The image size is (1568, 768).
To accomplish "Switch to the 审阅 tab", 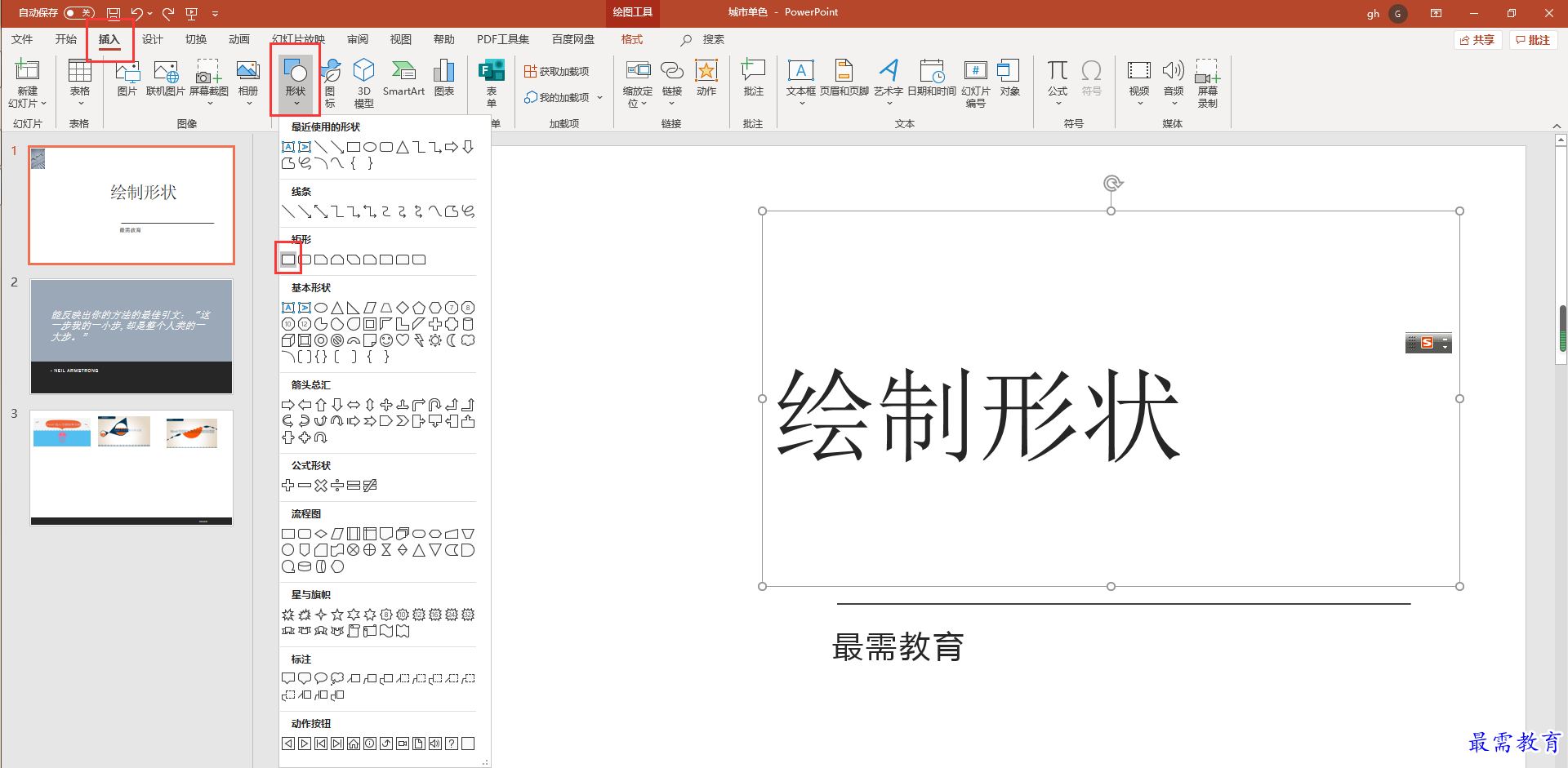I will [x=358, y=39].
